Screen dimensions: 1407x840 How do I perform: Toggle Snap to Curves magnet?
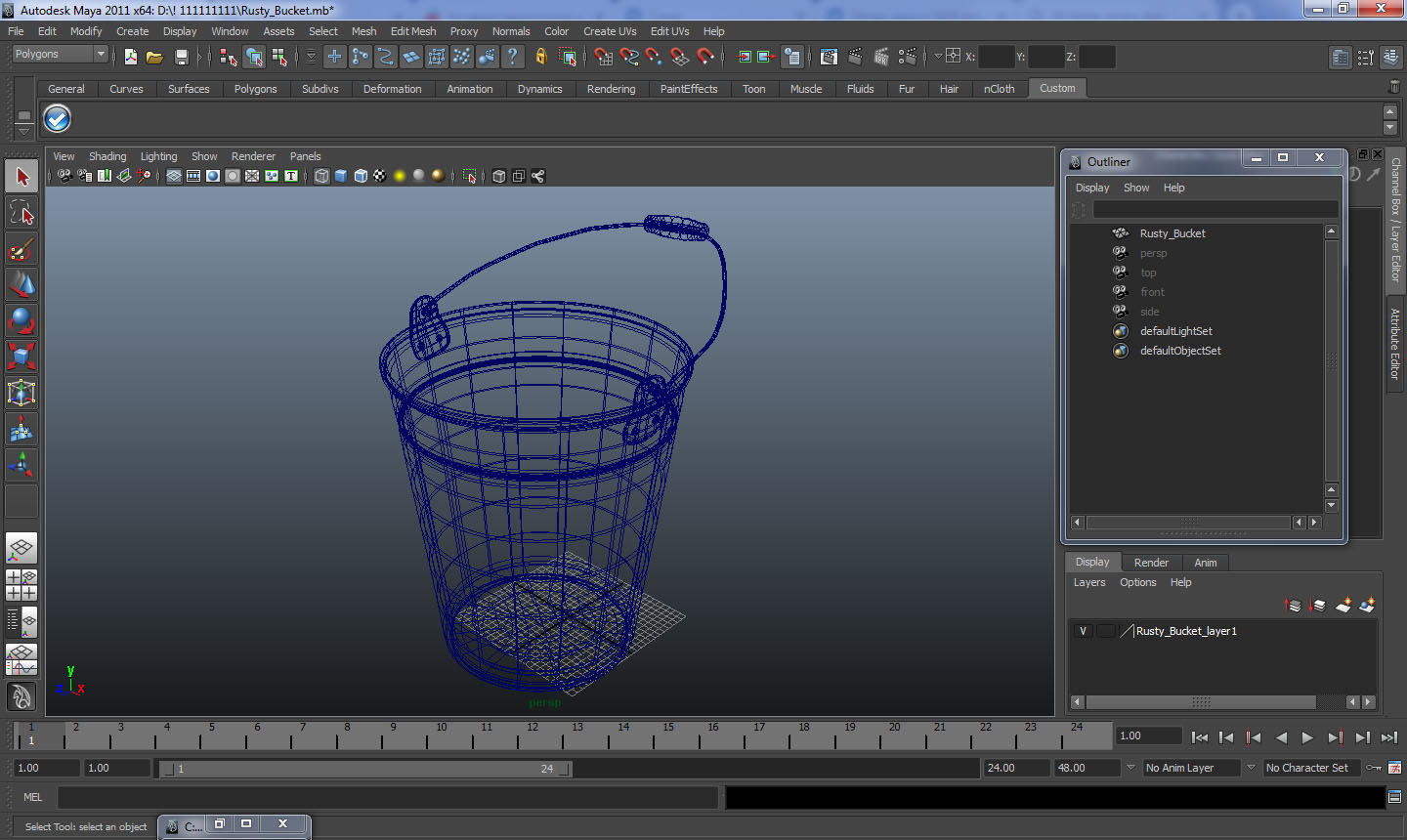coord(629,57)
